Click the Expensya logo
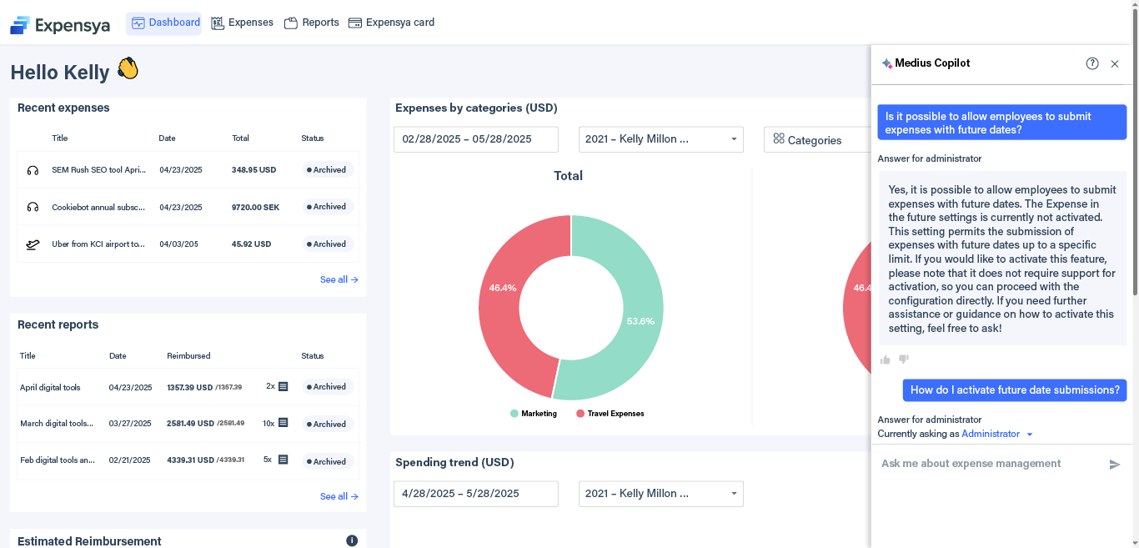1139x548 pixels. click(x=60, y=25)
